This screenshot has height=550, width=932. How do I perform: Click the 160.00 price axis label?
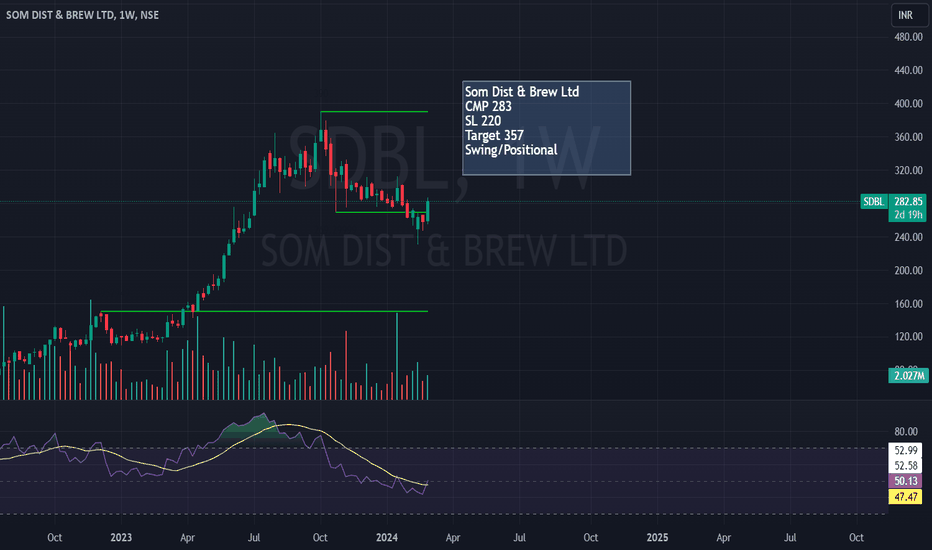coord(908,303)
